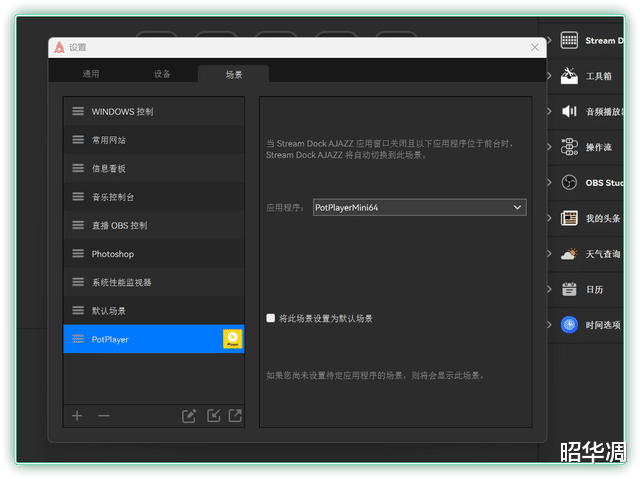Click the 天气查询 weather icon
Viewport: 640px width, 479px height.
[569, 254]
